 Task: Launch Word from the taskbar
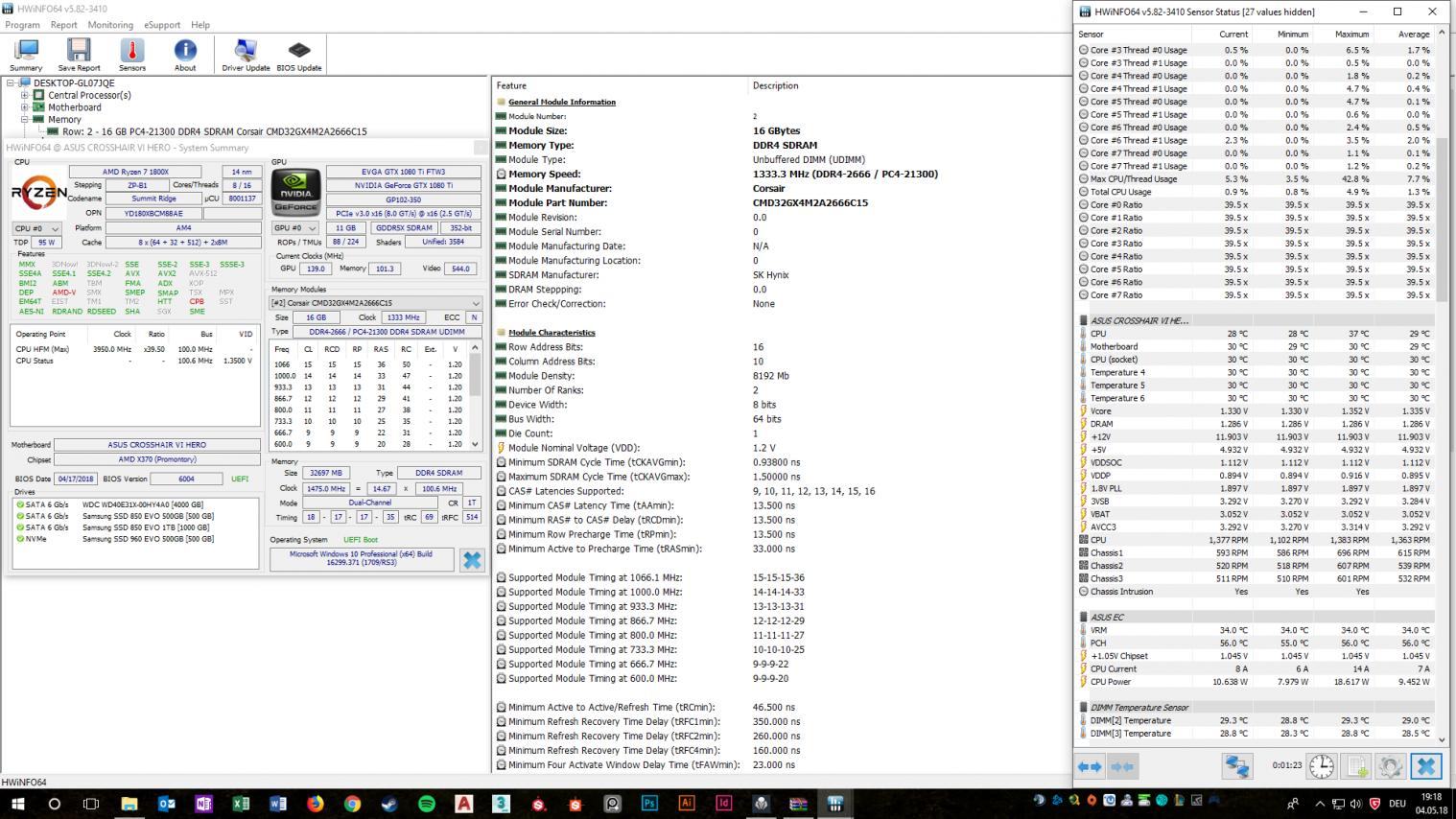pos(278,804)
